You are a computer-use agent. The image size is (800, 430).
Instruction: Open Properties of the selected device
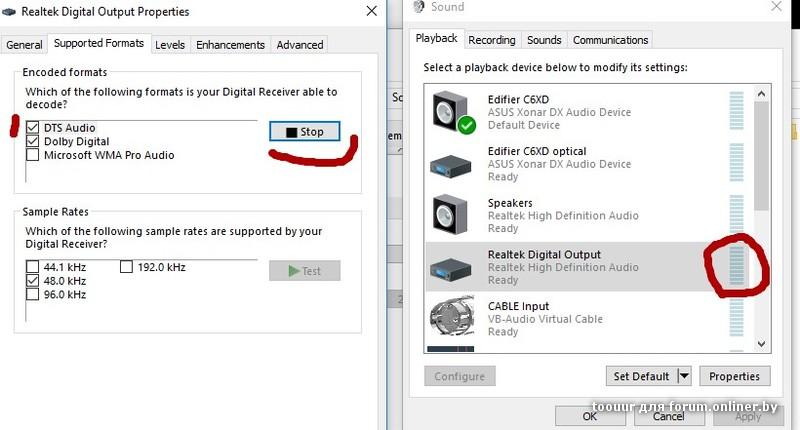[734, 376]
